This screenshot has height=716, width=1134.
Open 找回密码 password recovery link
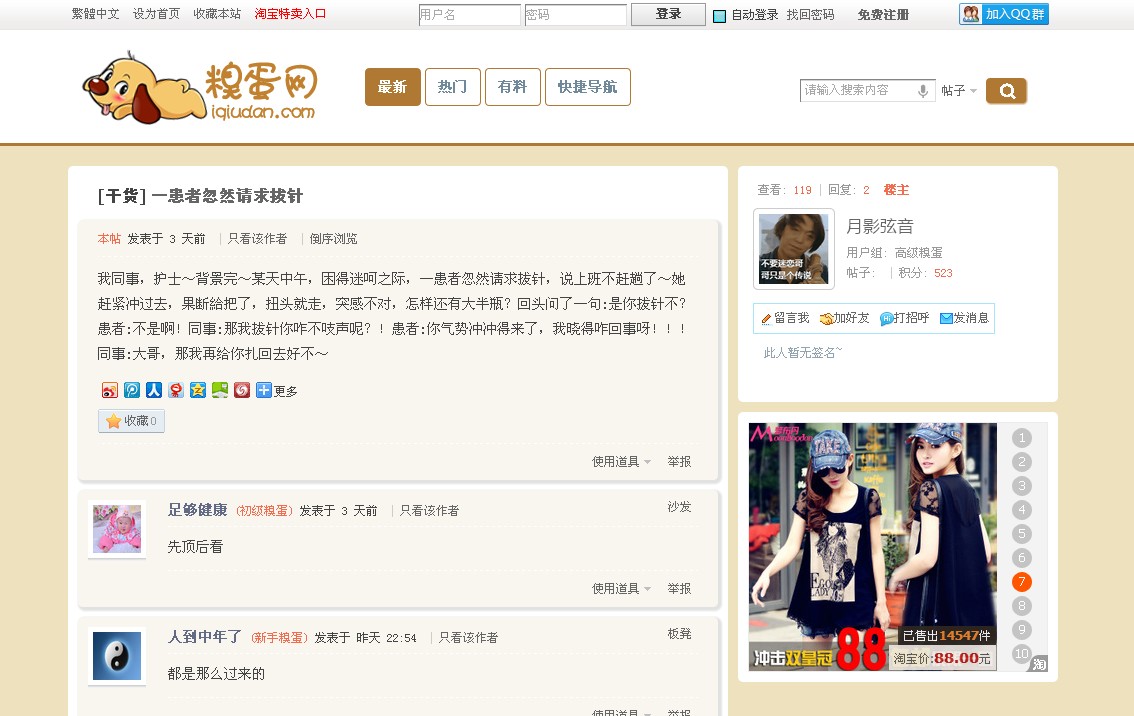811,14
